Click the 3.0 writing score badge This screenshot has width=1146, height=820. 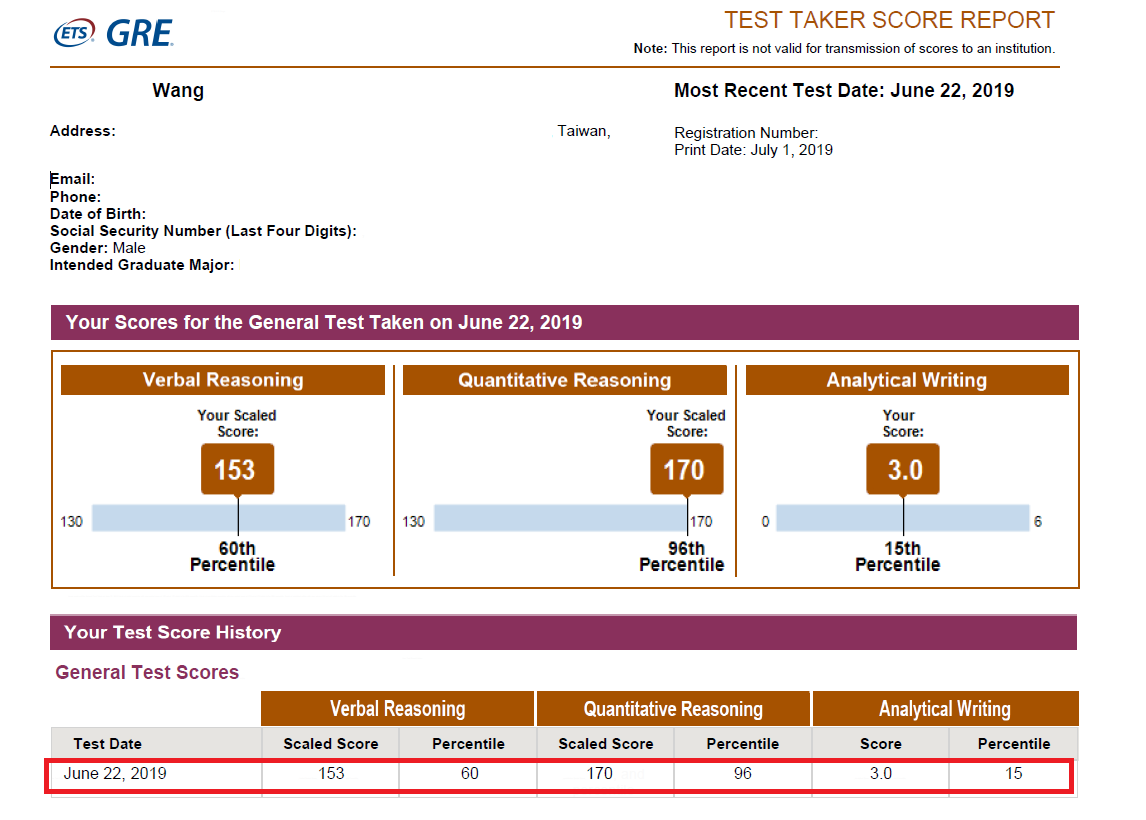point(903,469)
